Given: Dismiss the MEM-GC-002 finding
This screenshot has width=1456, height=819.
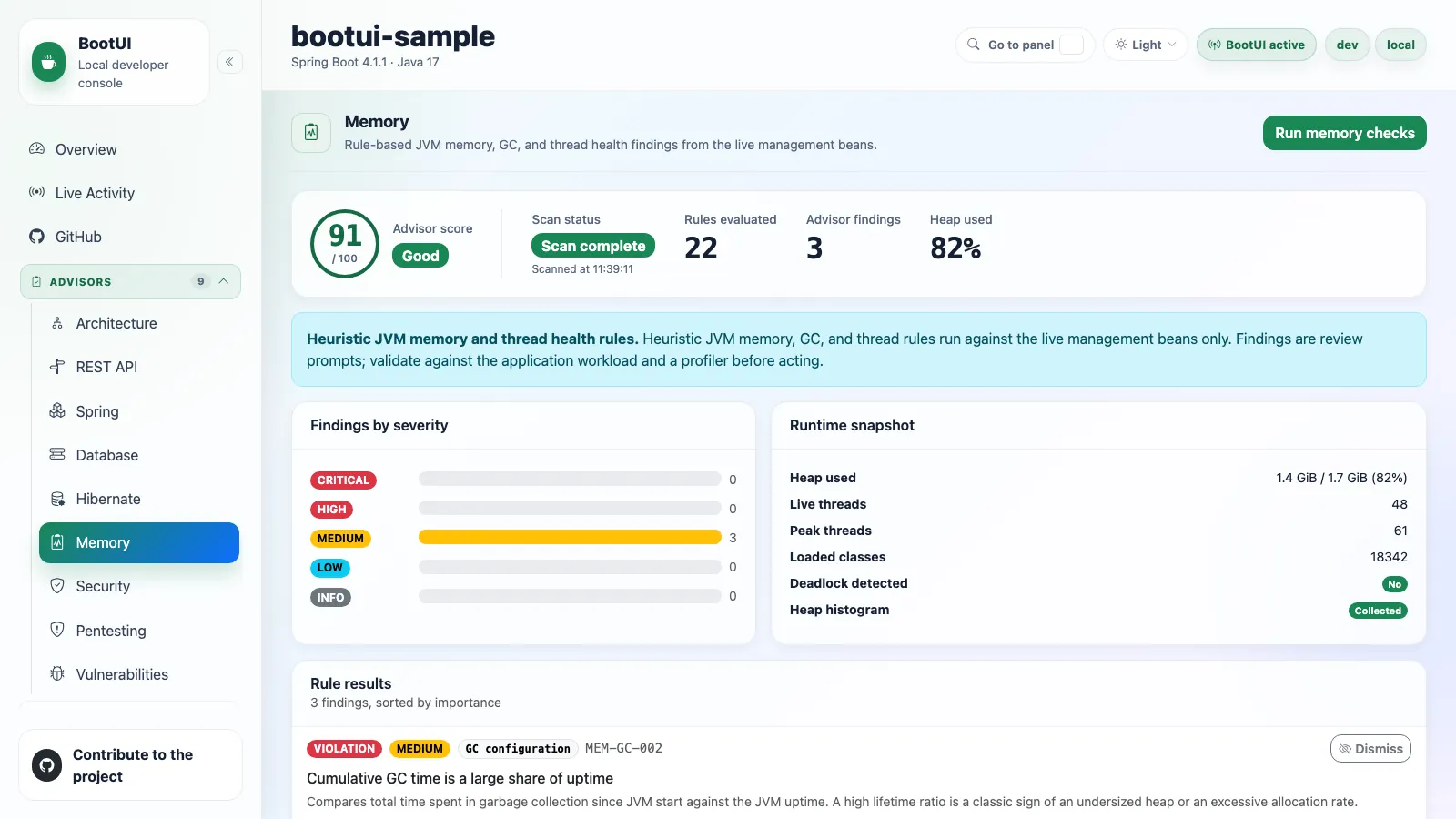Looking at the screenshot, I should [1370, 749].
